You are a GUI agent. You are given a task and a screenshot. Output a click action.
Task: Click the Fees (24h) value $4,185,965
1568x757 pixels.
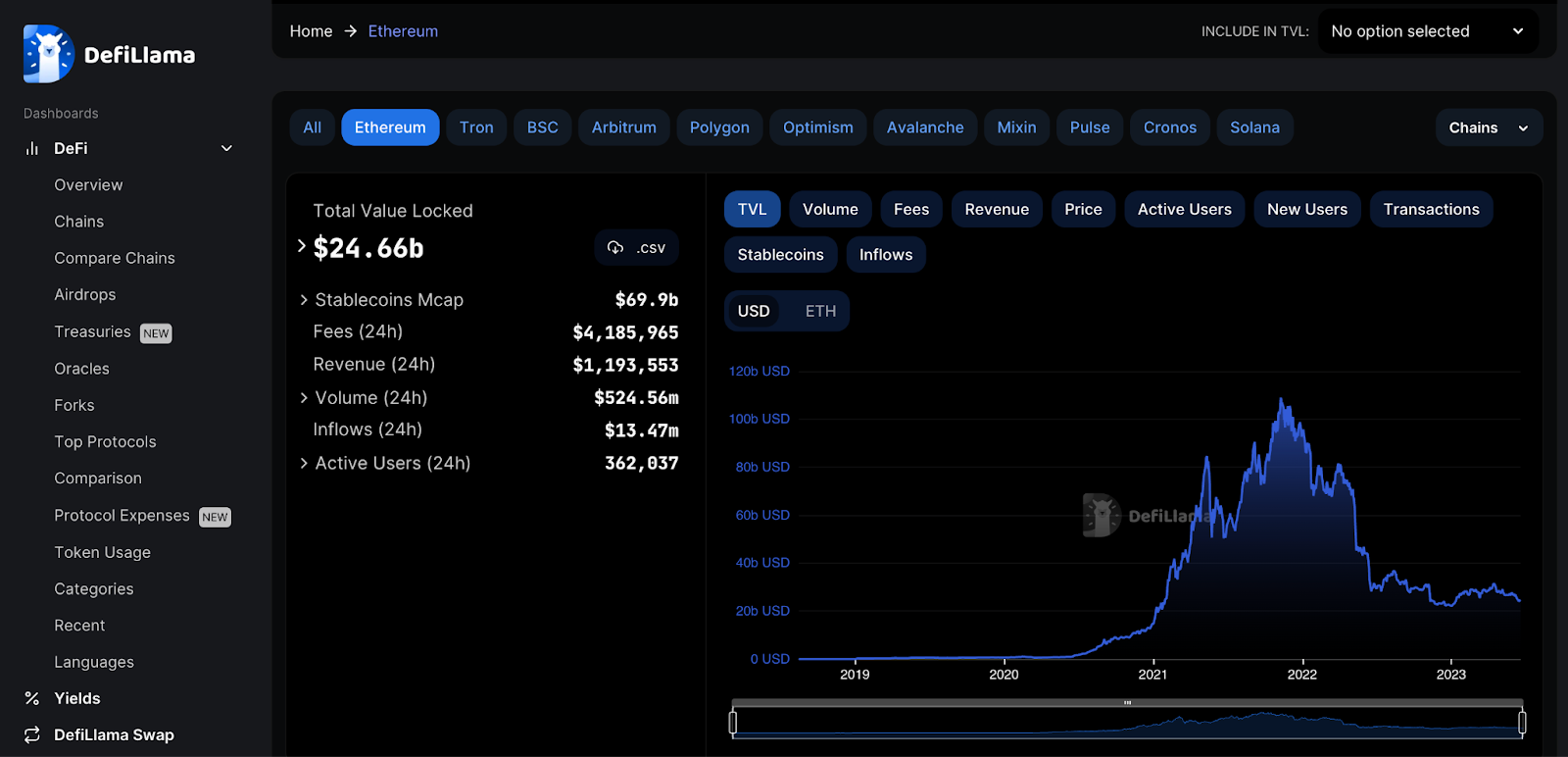pyautogui.click(x=625, y=332)
